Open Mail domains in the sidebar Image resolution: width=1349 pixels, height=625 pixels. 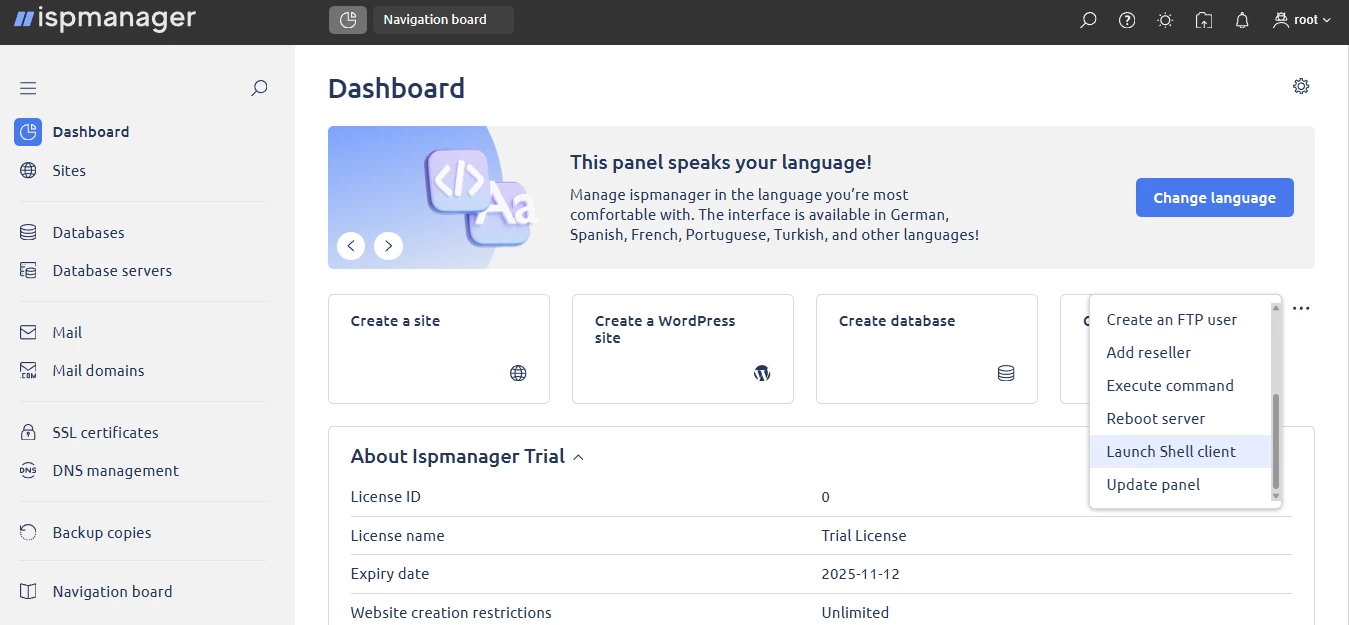(x=100, y=370)
